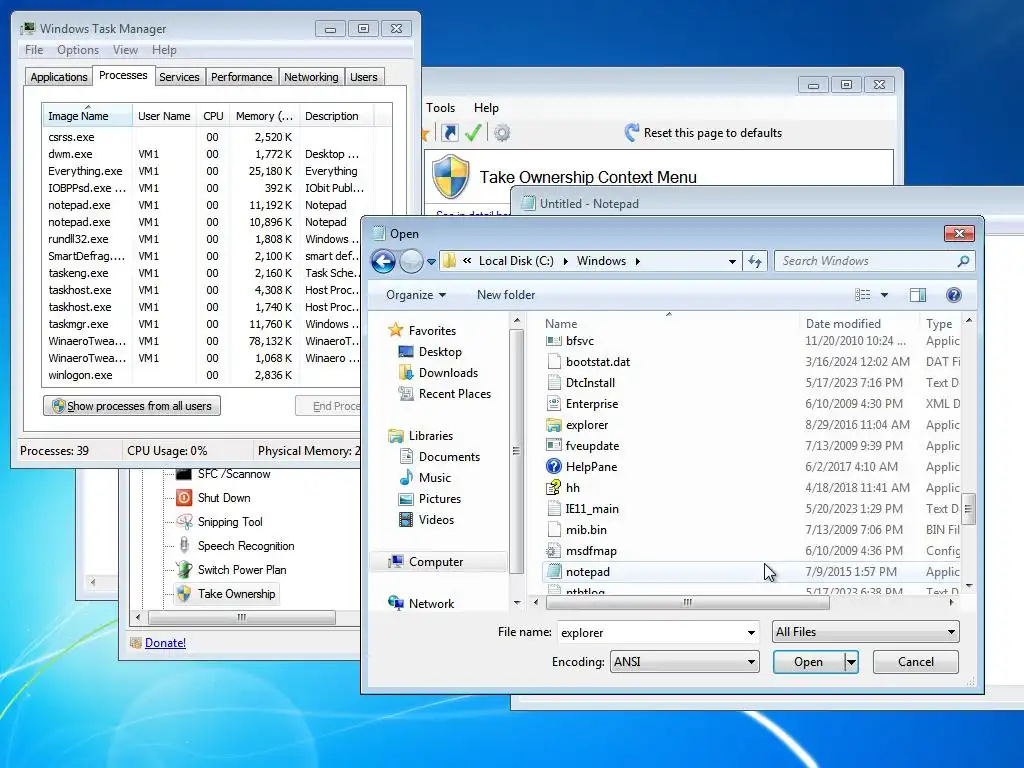
Task: Click gear settings icon in Winaero Tweaker toolbar
Action: (x=502, y=133)
